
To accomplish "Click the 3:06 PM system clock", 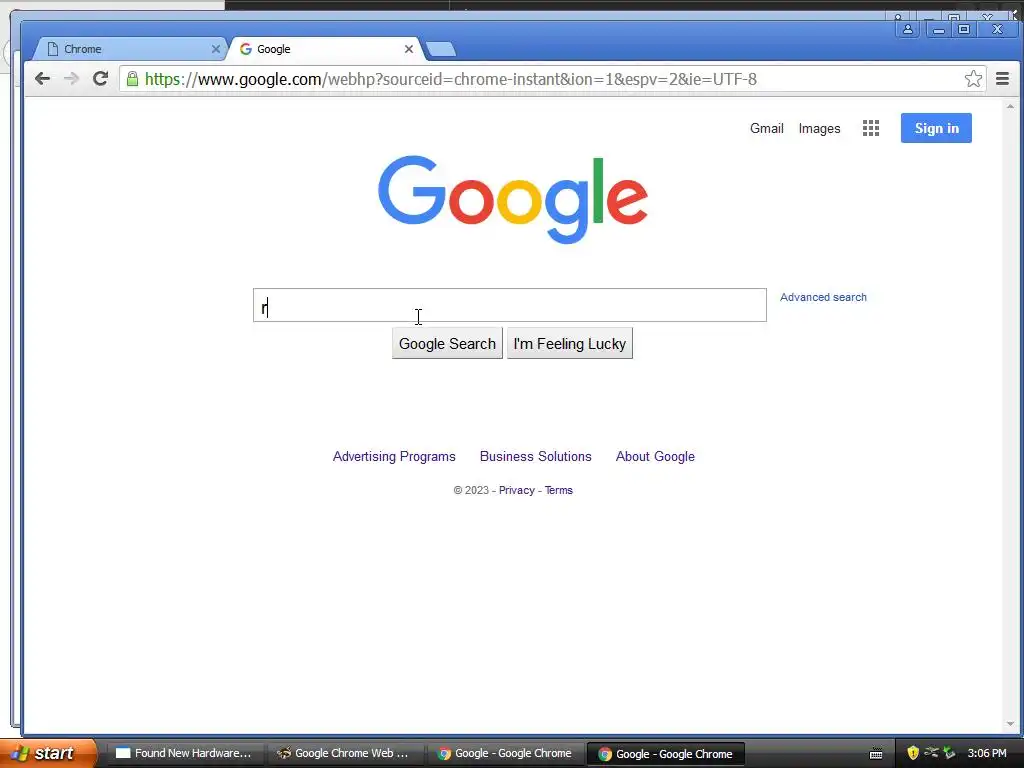I will (x=987, y=753).
